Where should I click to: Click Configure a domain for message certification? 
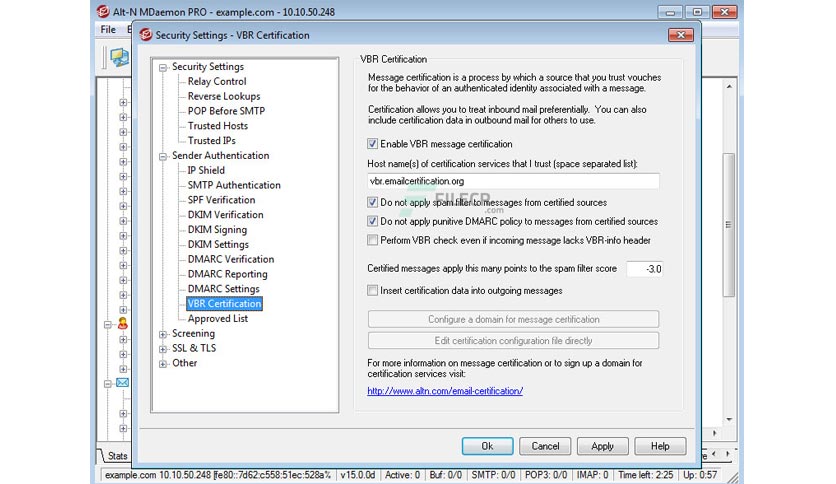click(x=513, y=319)
